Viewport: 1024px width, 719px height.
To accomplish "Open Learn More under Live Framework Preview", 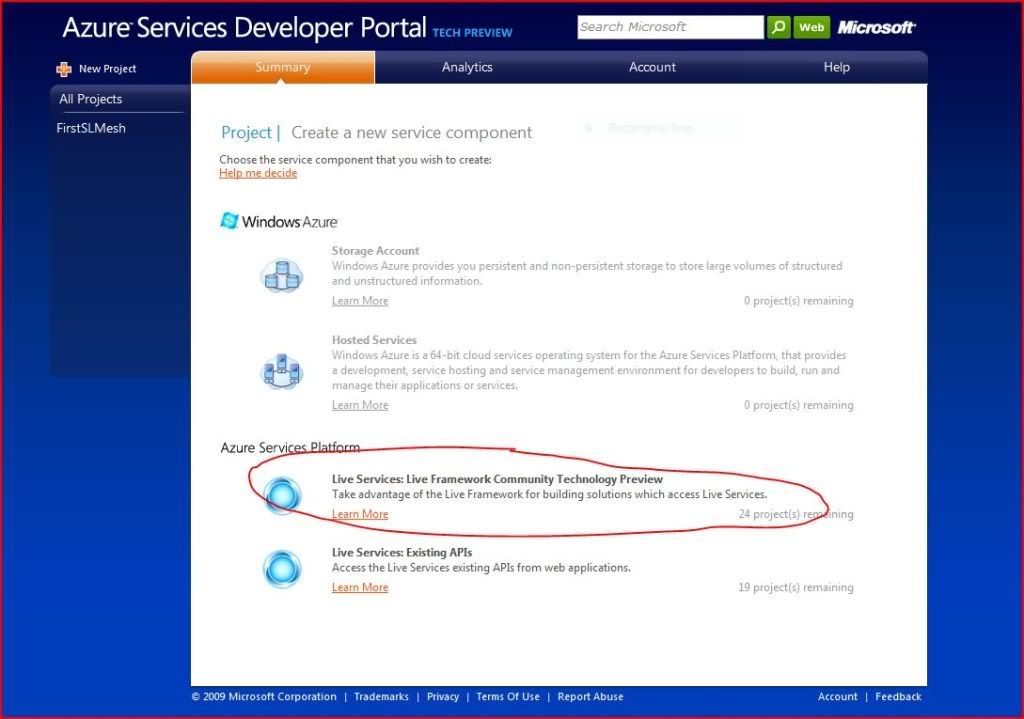I will point(360,515).
